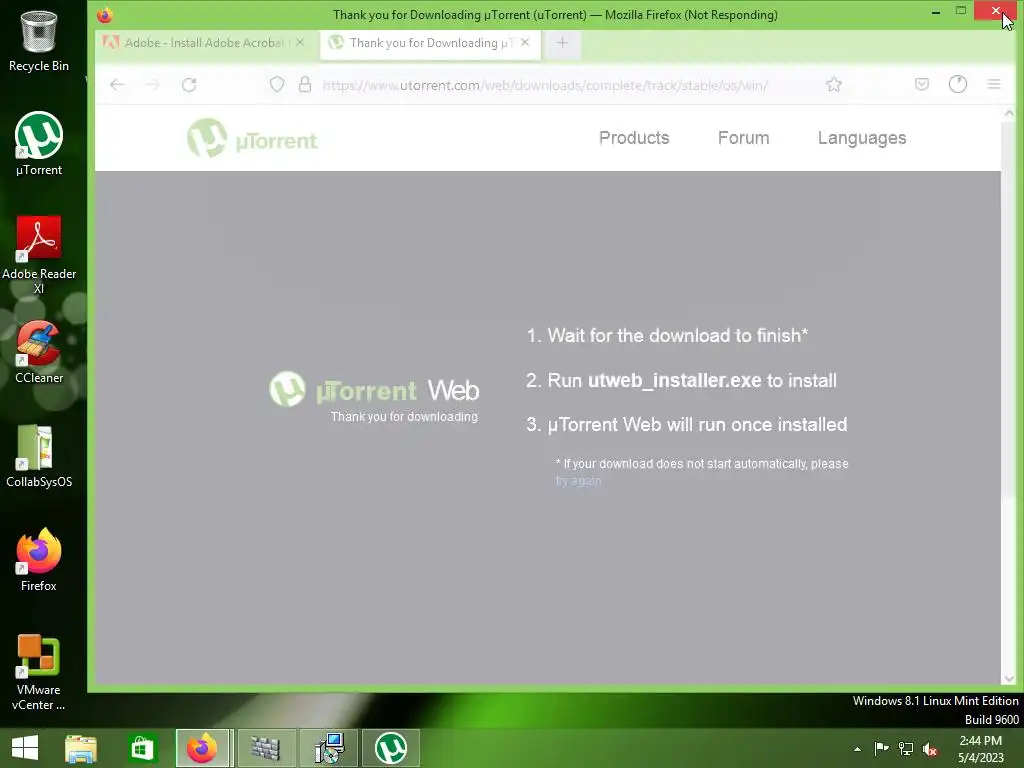
Task: Click the browser forward arrow
Action: pyautogui.click(x=153, y=85)
